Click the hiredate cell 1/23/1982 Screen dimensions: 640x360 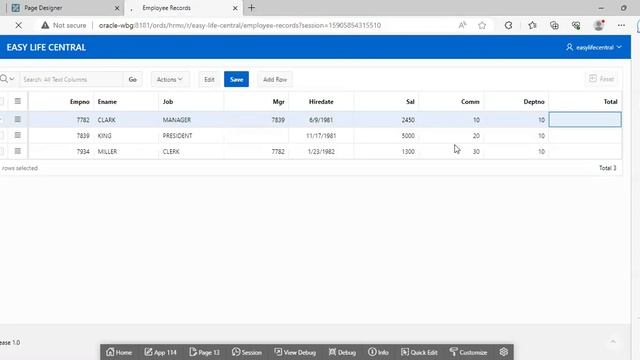[x=321, y=151]
